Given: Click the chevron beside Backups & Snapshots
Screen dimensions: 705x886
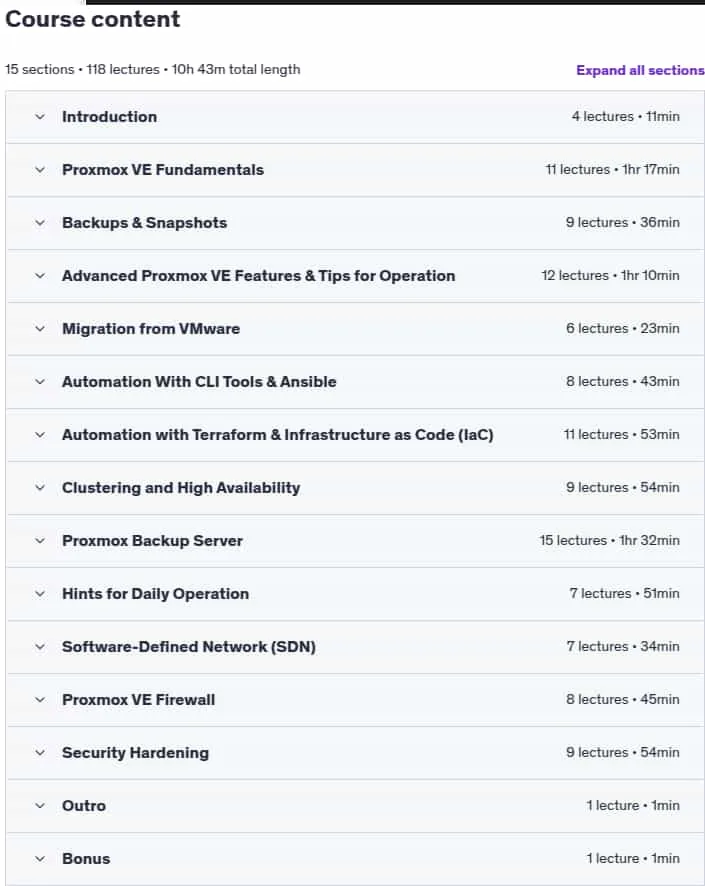Looking at the screenshot, I should click(x=40, y=223).
